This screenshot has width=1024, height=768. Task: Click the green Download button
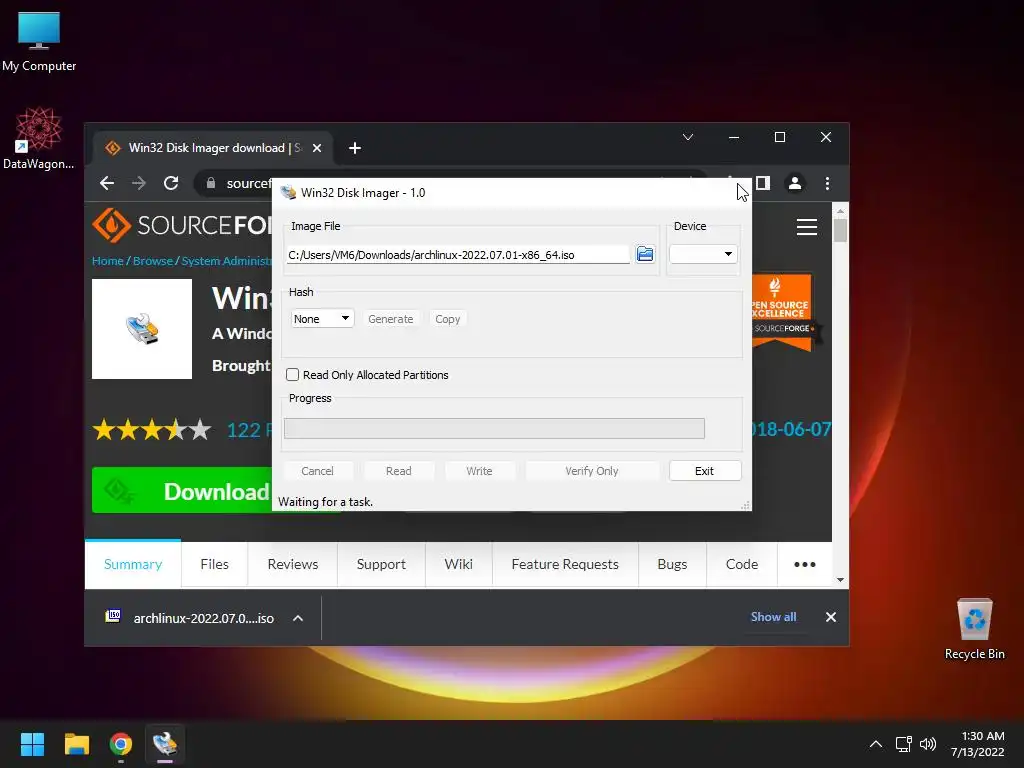coord(182,490)
